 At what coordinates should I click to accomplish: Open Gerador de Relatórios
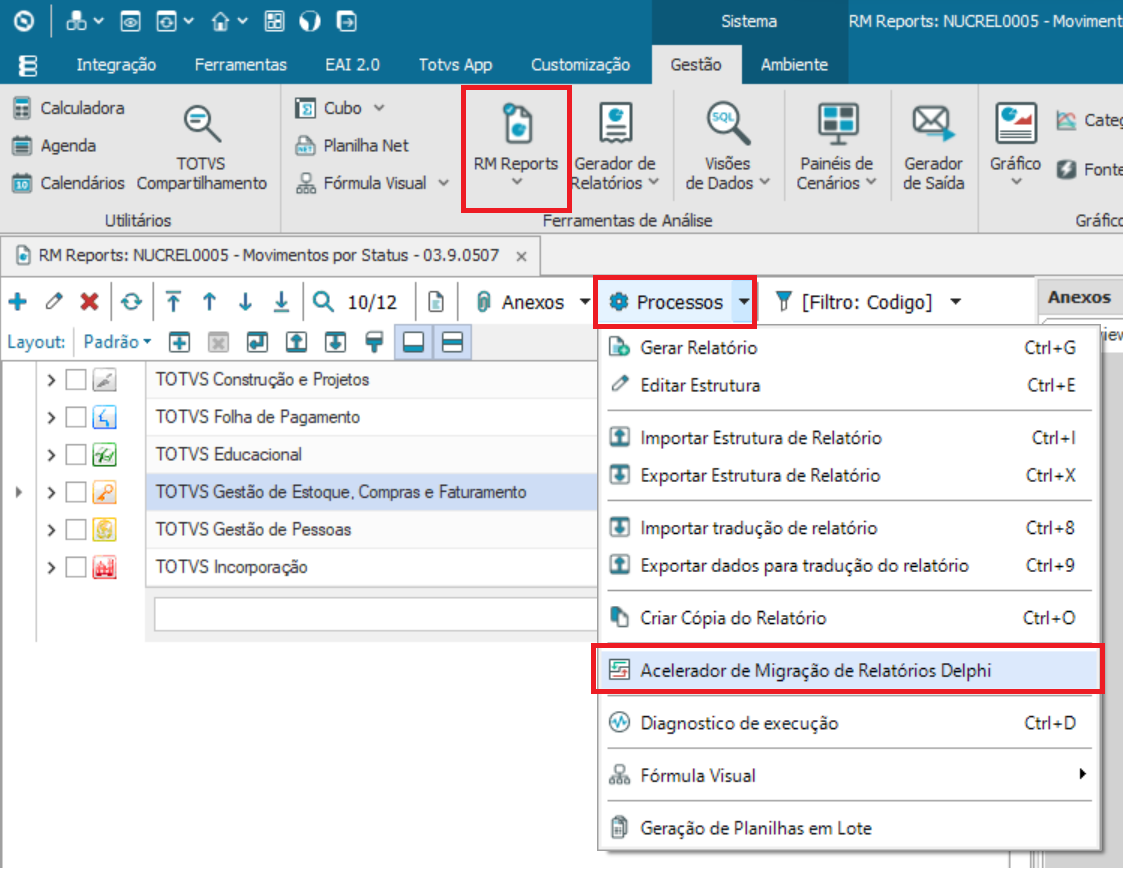[x=615, y=147]
